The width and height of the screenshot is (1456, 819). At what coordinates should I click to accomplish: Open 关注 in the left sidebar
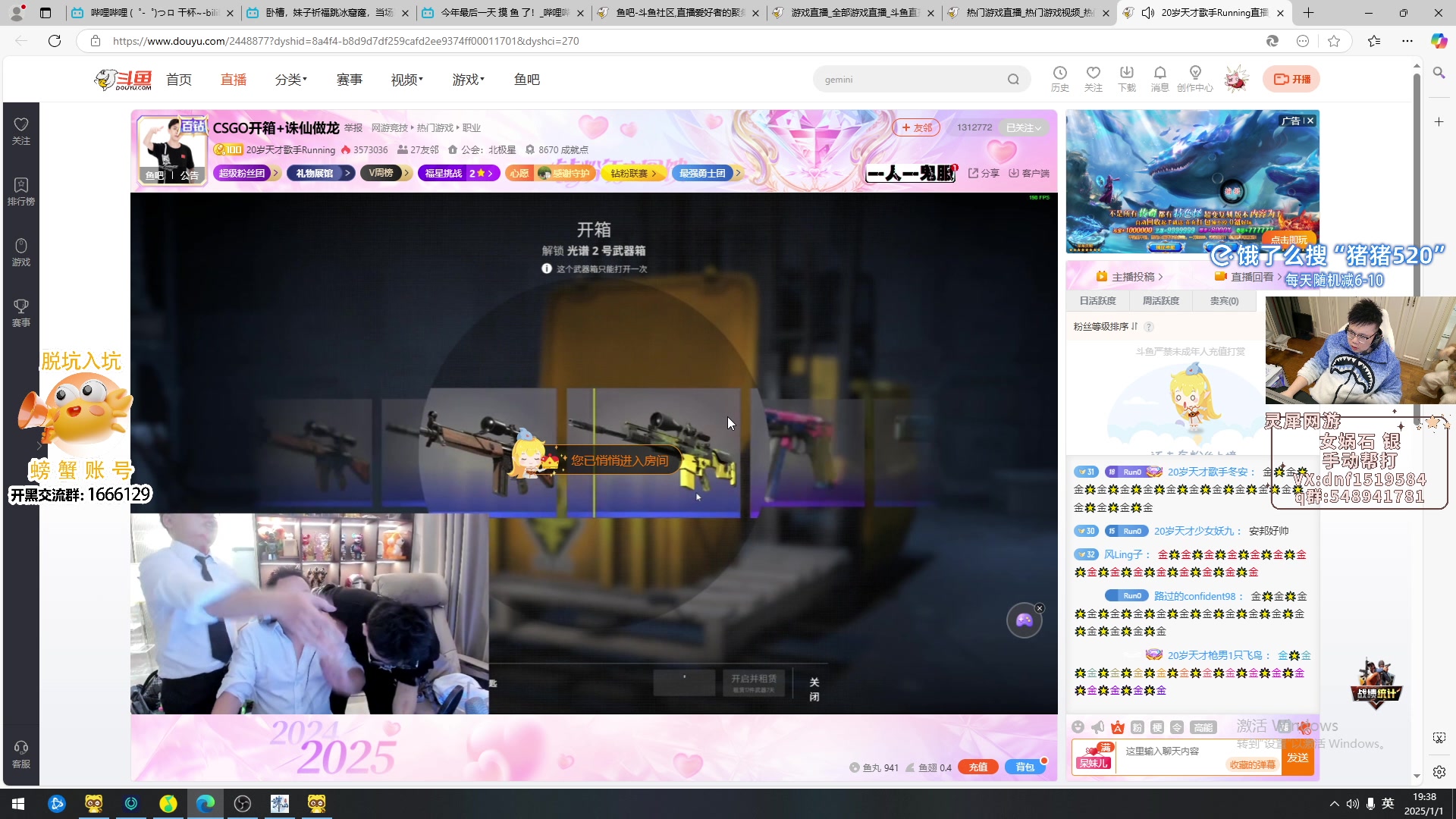[x=21, y=130]
